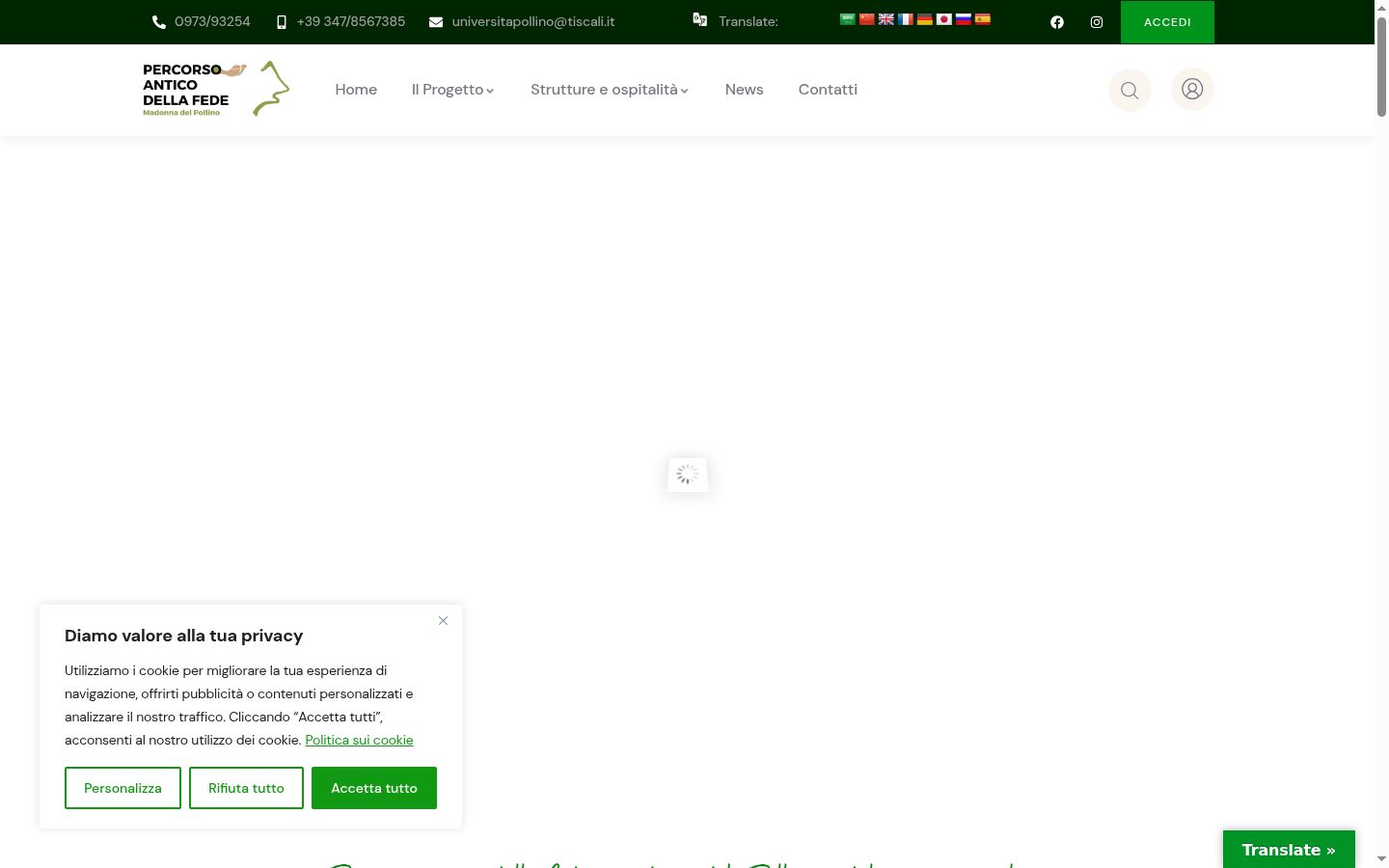Viewport: 1389px width, 868px height.
Task: Click the user account avatar icon
Action: 1192,89
